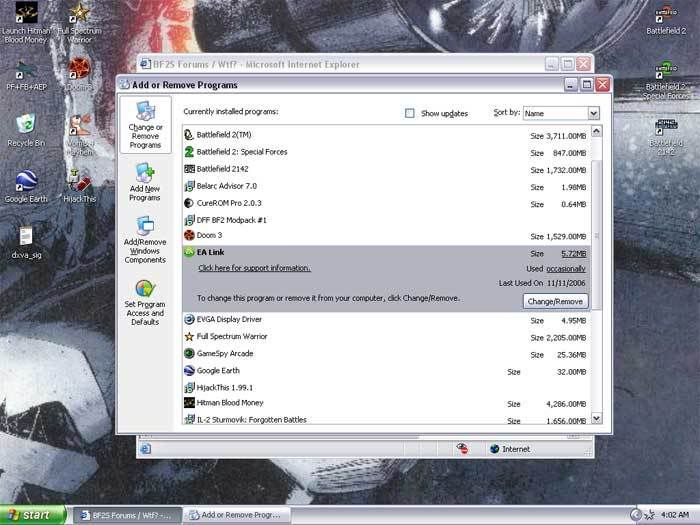The width and height of the screenshot is (700, 525).
Task: Select Doom 3 list icon
Action: click(x=189, y=235)
